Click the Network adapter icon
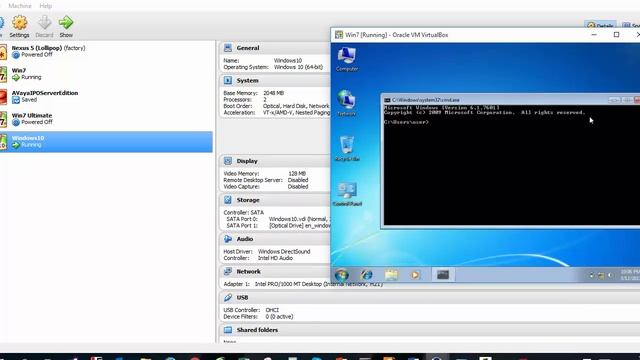 coord(228,271)
